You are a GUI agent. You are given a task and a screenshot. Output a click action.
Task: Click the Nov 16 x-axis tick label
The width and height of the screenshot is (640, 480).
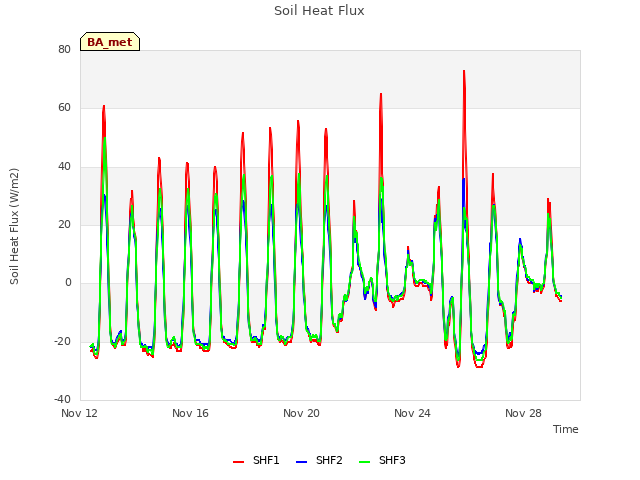tap(190, 413)
